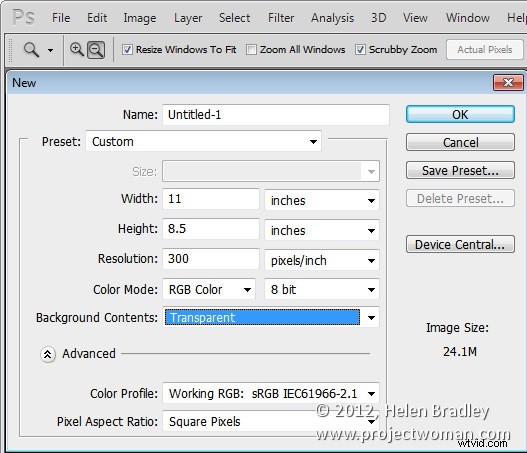Click the Photoshop Ps logo icon
Image resolution: width=527 pixels, height=453 pixels.
(x=24, y=17)
